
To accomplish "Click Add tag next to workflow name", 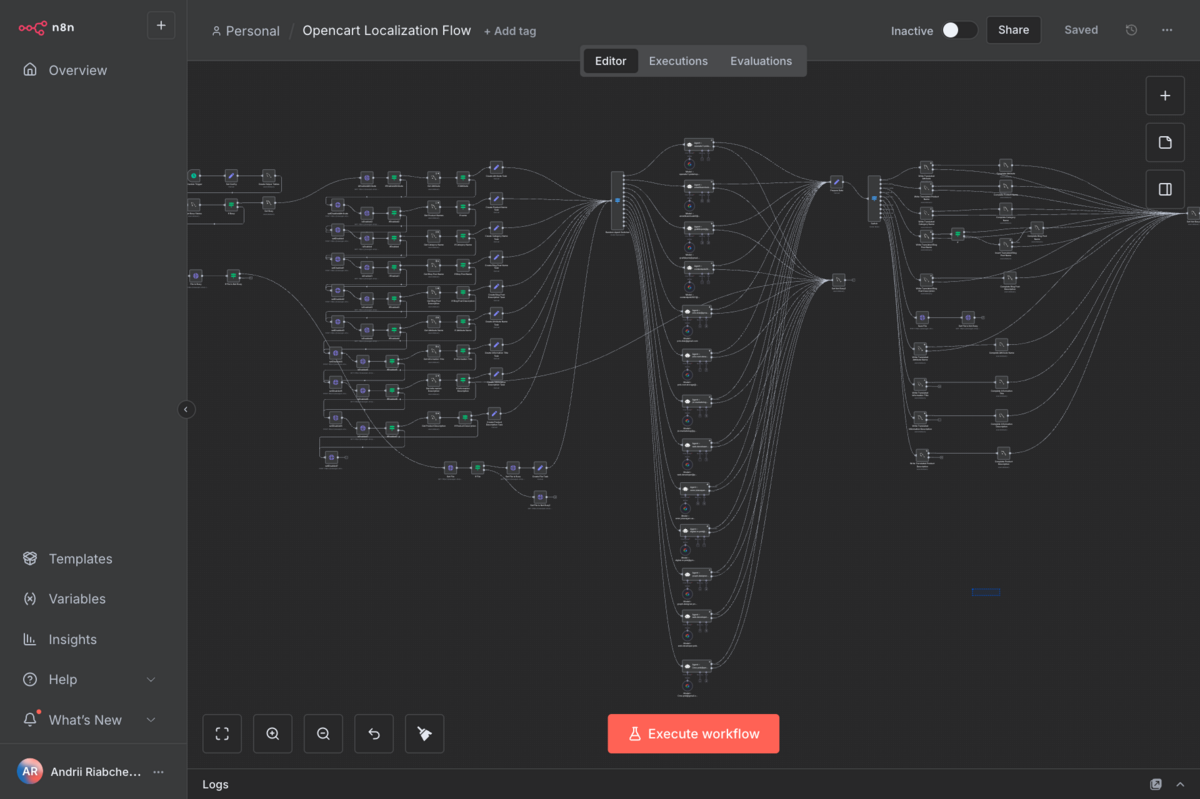I will (x=510, y=31).
